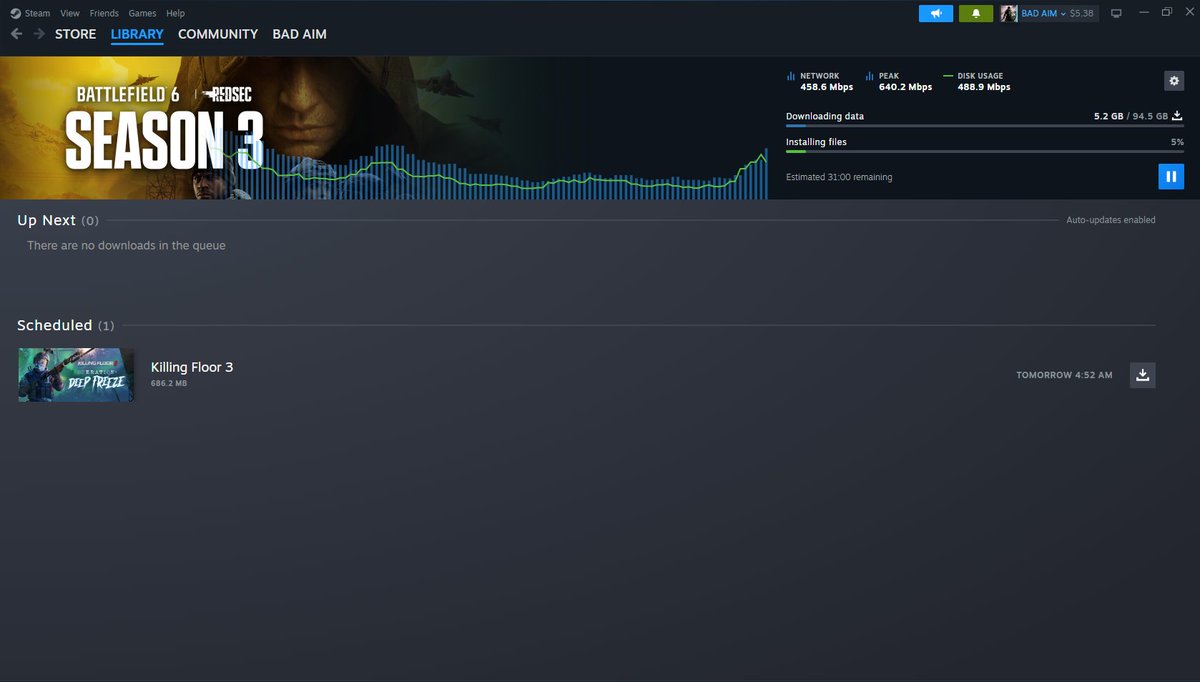Click the forward navigation arrow
The image size is (1200, 682).
pyautogui.click(x=39, y=34)
